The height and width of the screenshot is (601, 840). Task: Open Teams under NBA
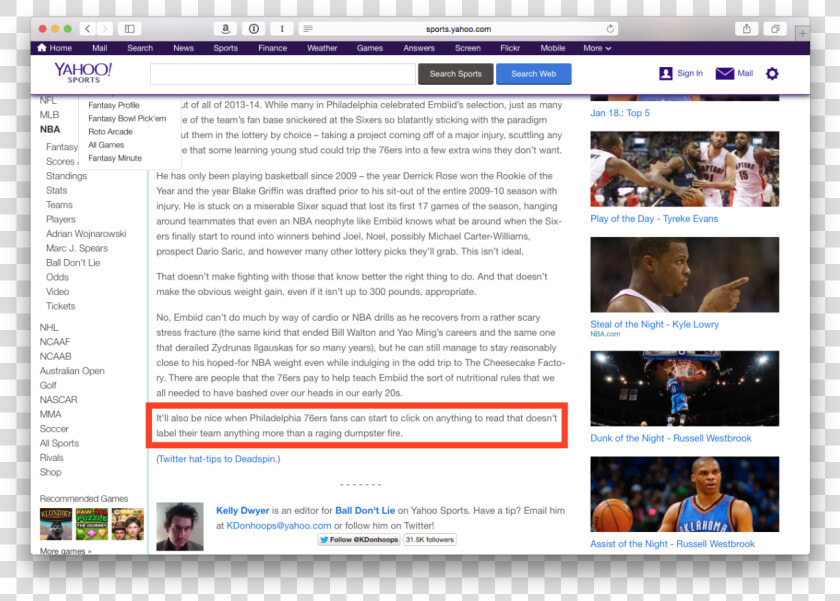point(59,205)
